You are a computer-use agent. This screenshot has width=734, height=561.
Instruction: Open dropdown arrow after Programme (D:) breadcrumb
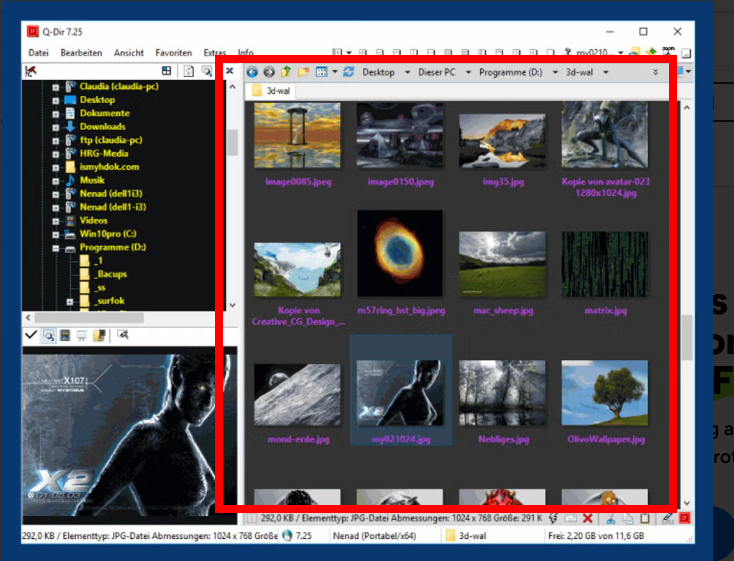coord(555,72)
